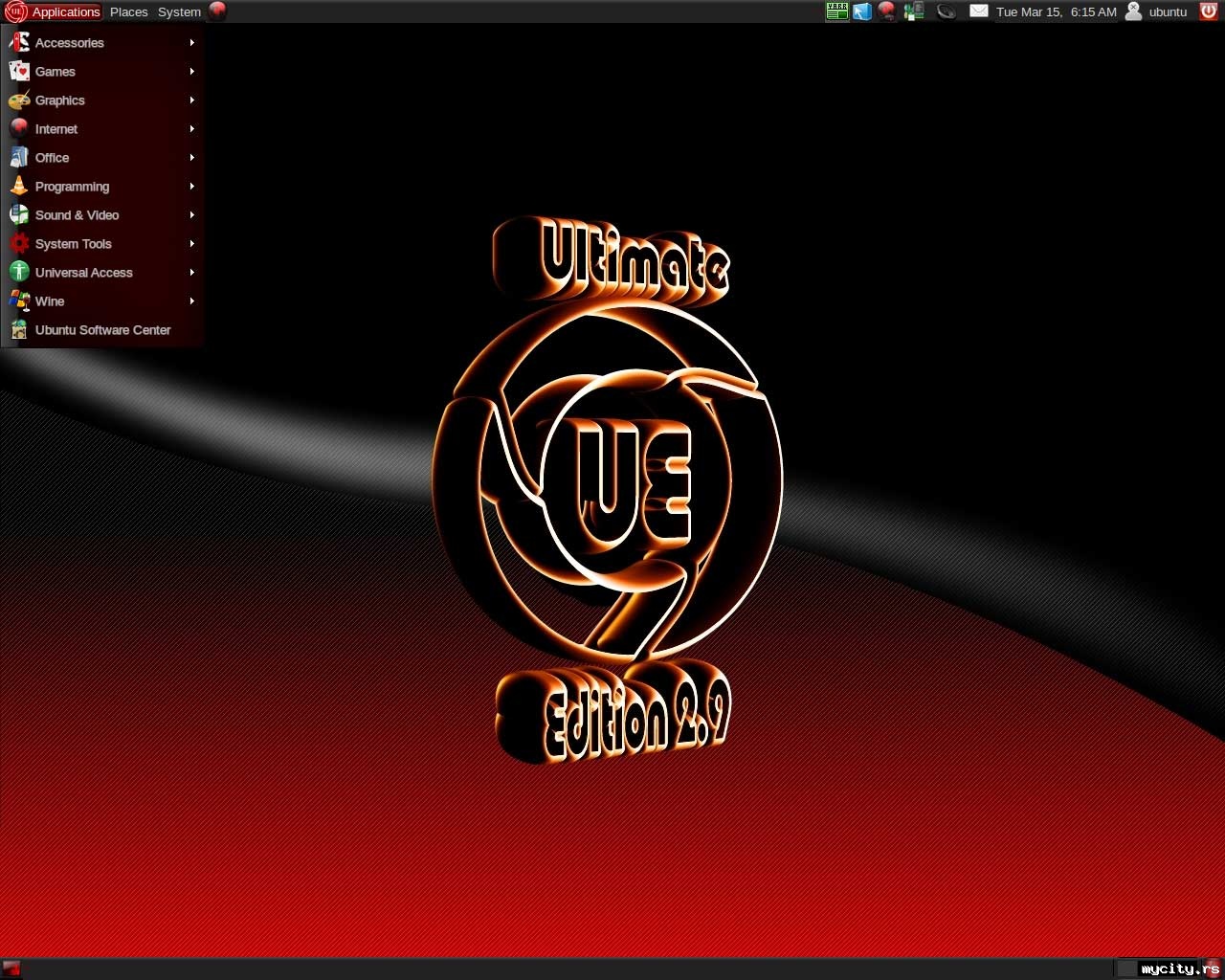Image resolution: width=1225 pixels, height=980 pixels.
Task: Open the ubuntu user menu
Action: click(x=1157, y=11)
